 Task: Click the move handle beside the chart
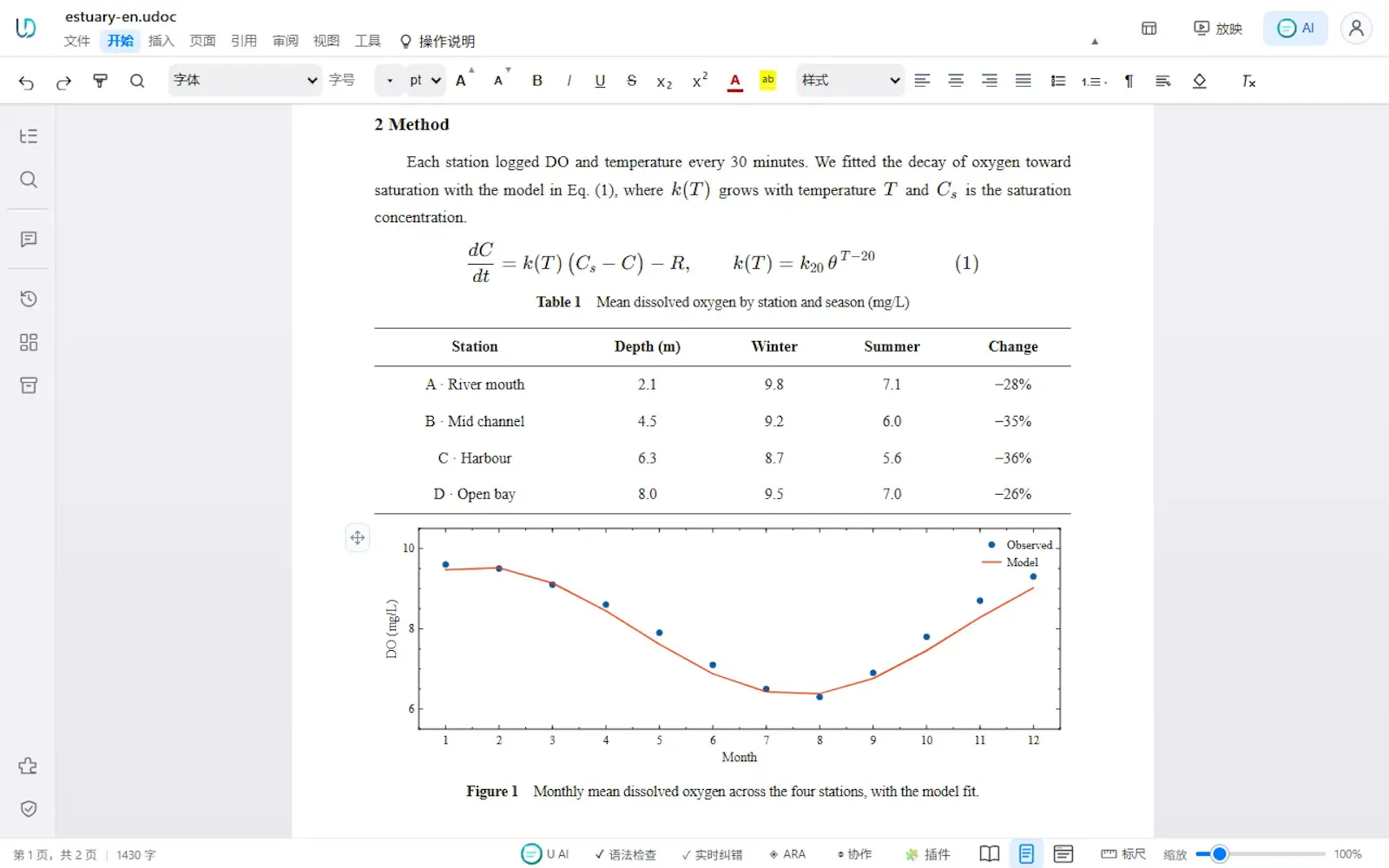(358, 537)
